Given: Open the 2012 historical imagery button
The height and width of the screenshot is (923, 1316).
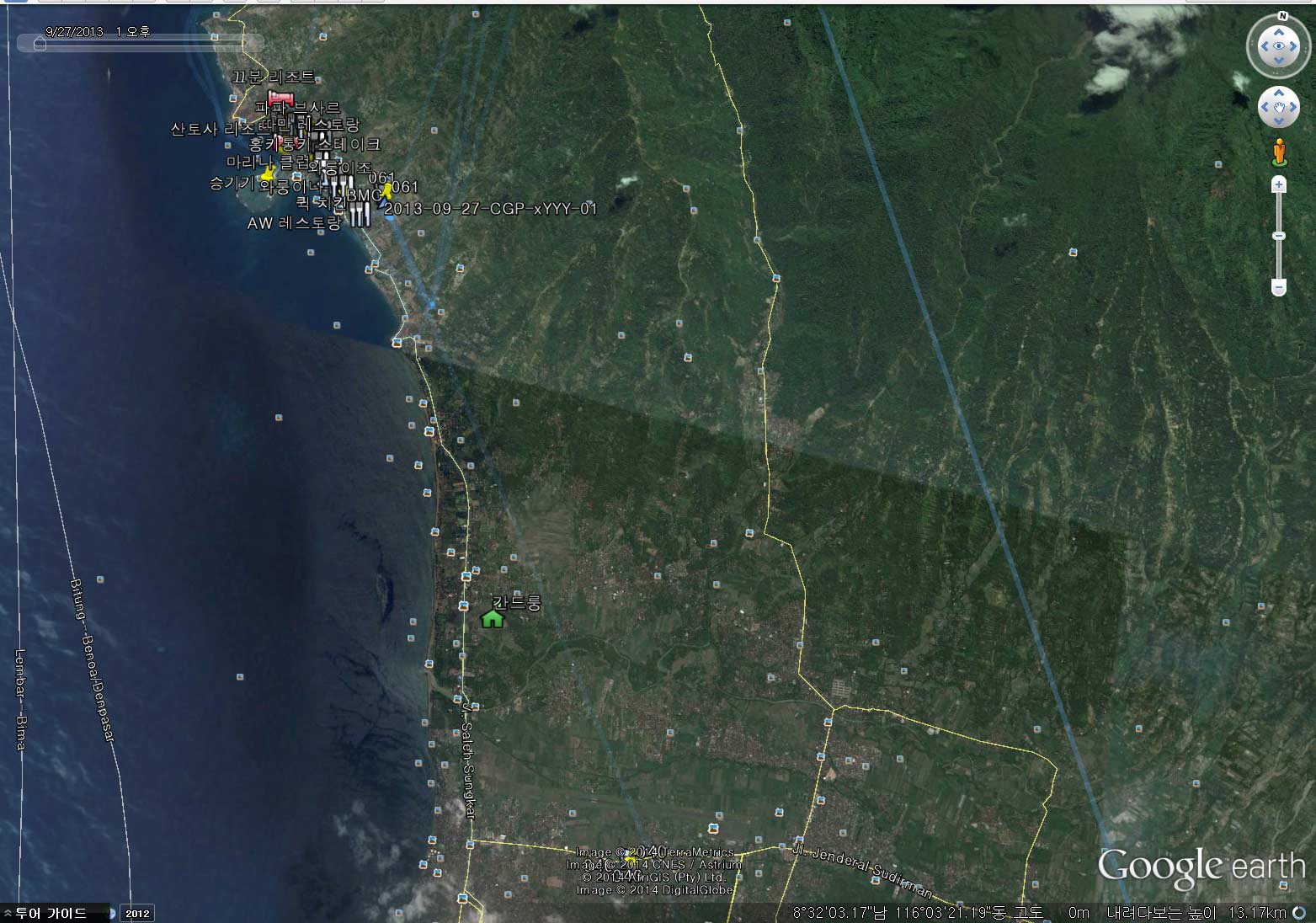Looking at the screenshot, I should [x=137, y=913].
